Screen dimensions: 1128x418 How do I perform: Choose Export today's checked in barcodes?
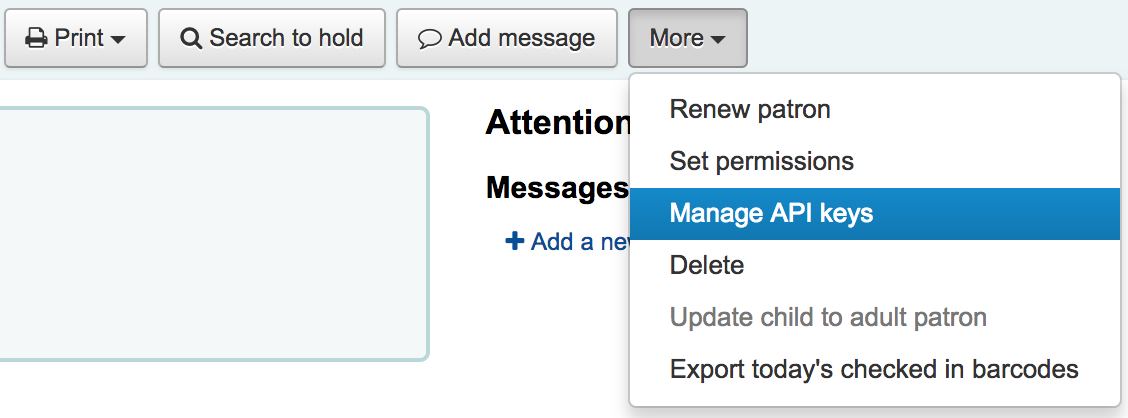point(873,370)
